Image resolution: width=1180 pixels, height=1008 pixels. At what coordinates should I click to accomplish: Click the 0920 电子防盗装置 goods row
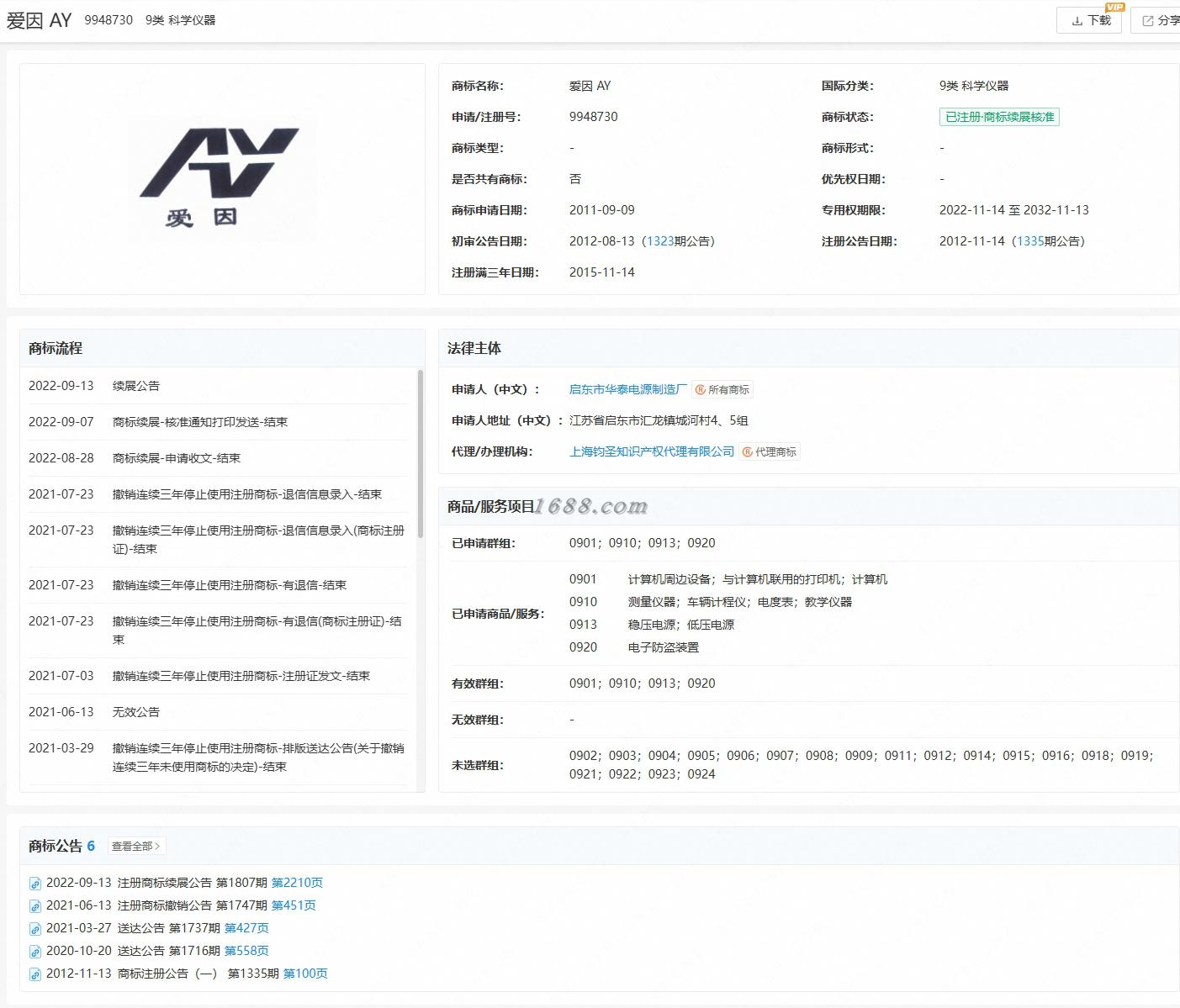pos(634,647)
